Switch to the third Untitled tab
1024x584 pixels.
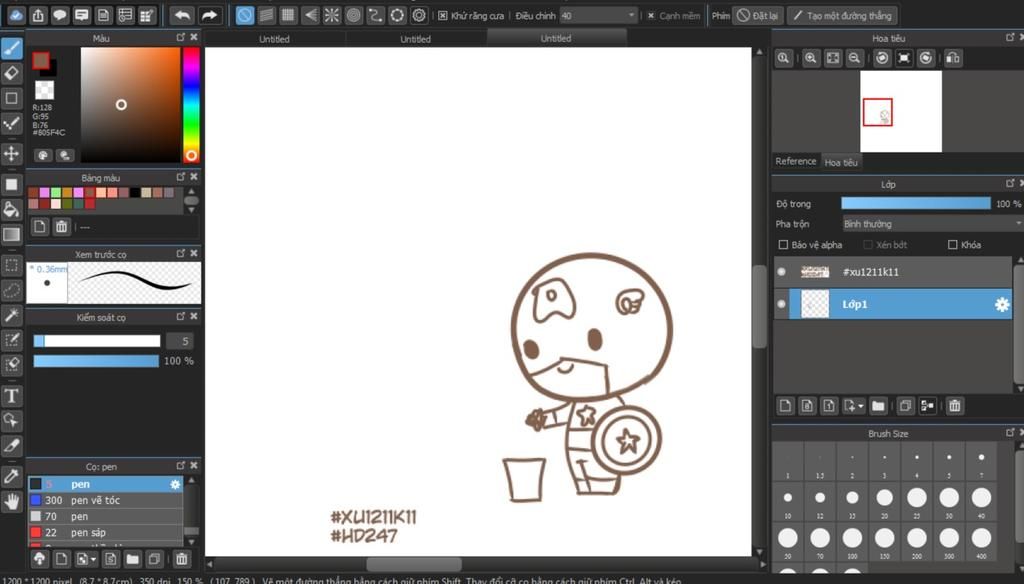tap(556, 38)
